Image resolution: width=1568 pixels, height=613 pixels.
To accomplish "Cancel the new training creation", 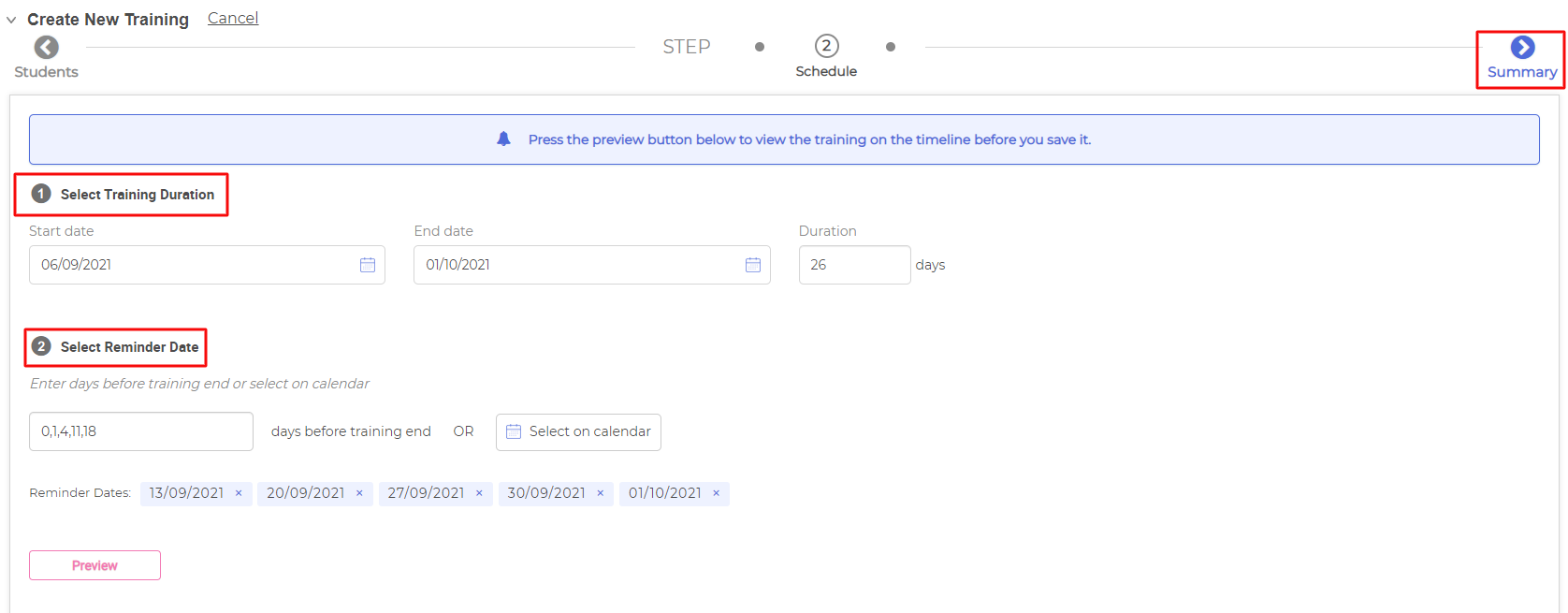I will click(233, 18).
